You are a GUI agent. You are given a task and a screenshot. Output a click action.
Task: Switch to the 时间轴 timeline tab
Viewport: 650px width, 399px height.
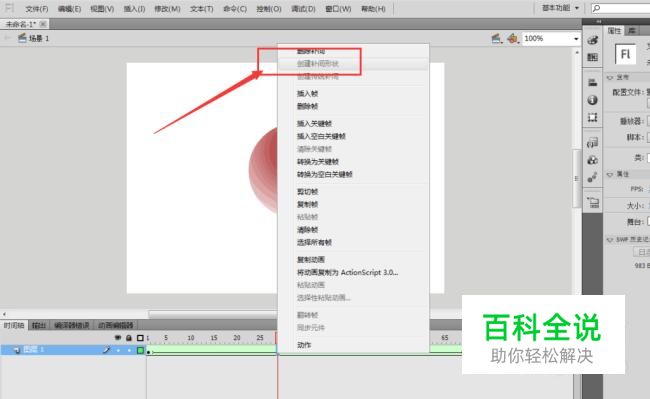point(14,325)
